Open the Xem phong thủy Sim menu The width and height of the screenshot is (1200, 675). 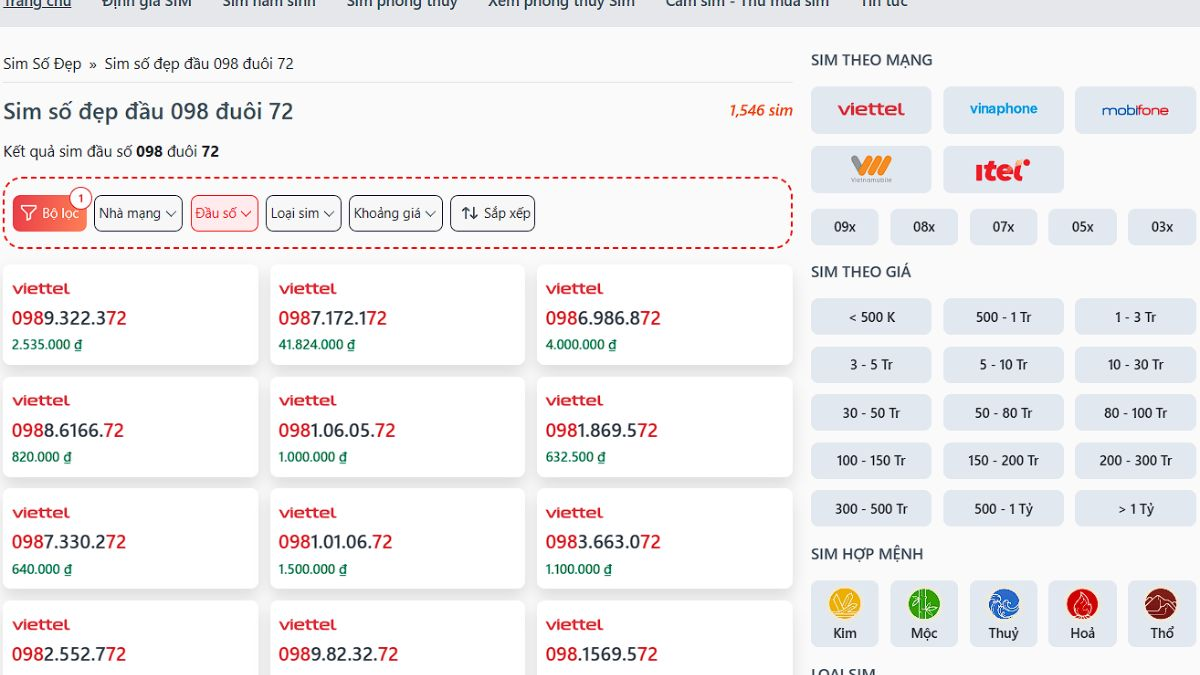[561, 4]
